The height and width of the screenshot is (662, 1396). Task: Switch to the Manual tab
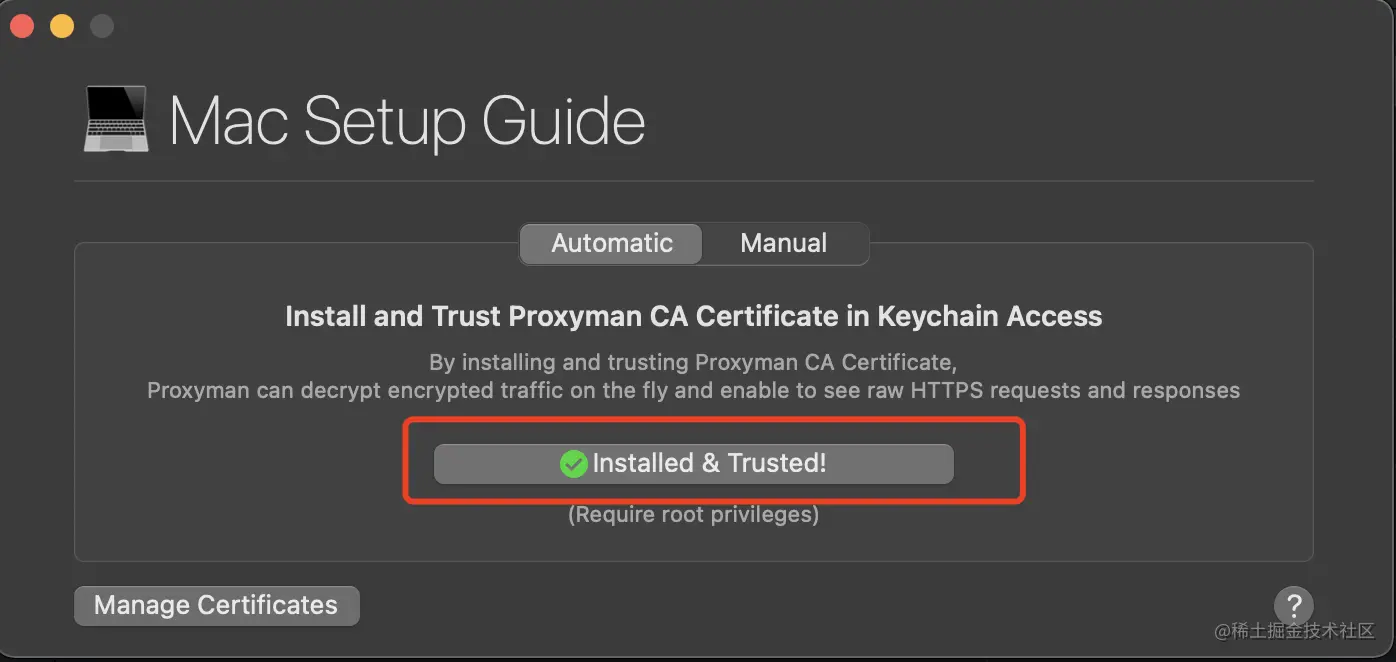(x=784, y=243)
